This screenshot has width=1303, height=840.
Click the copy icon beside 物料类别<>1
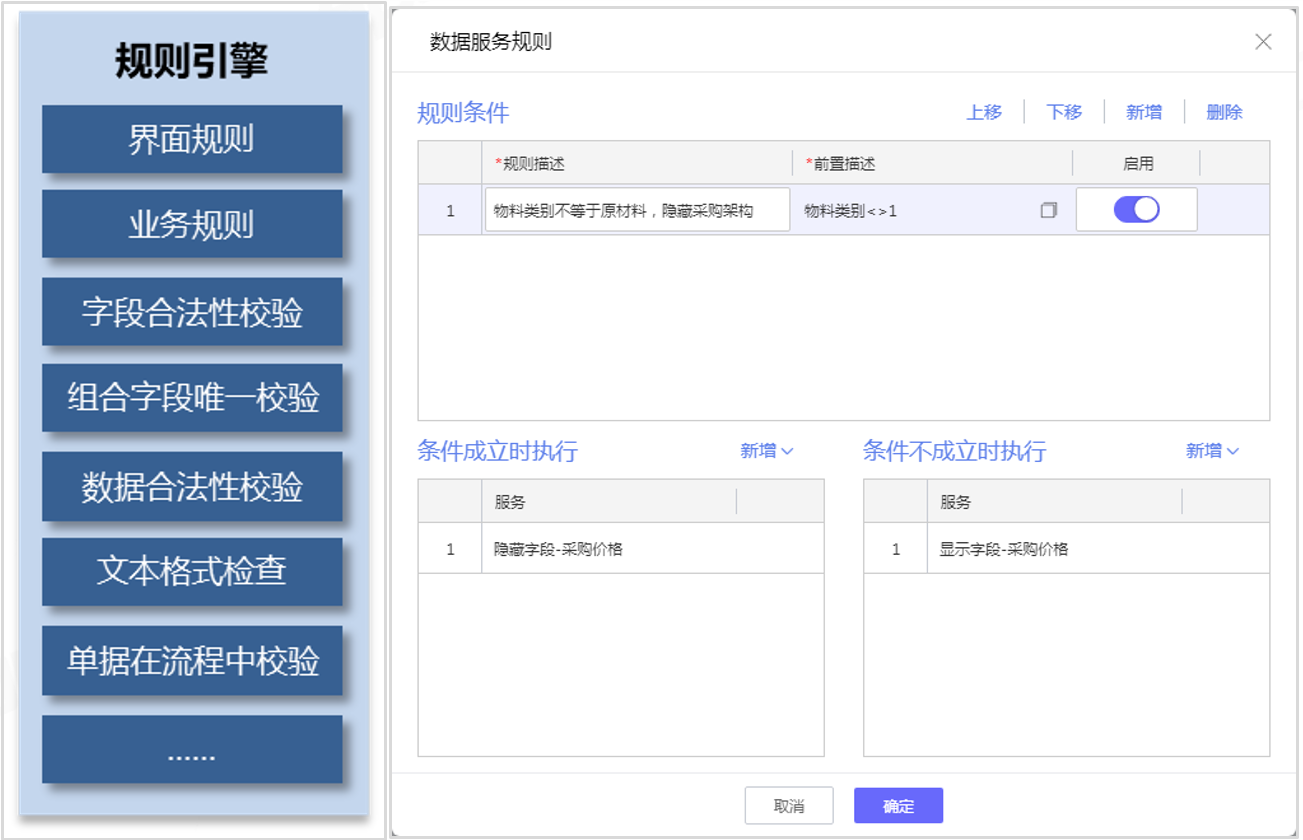click(x=1048, y=211)
